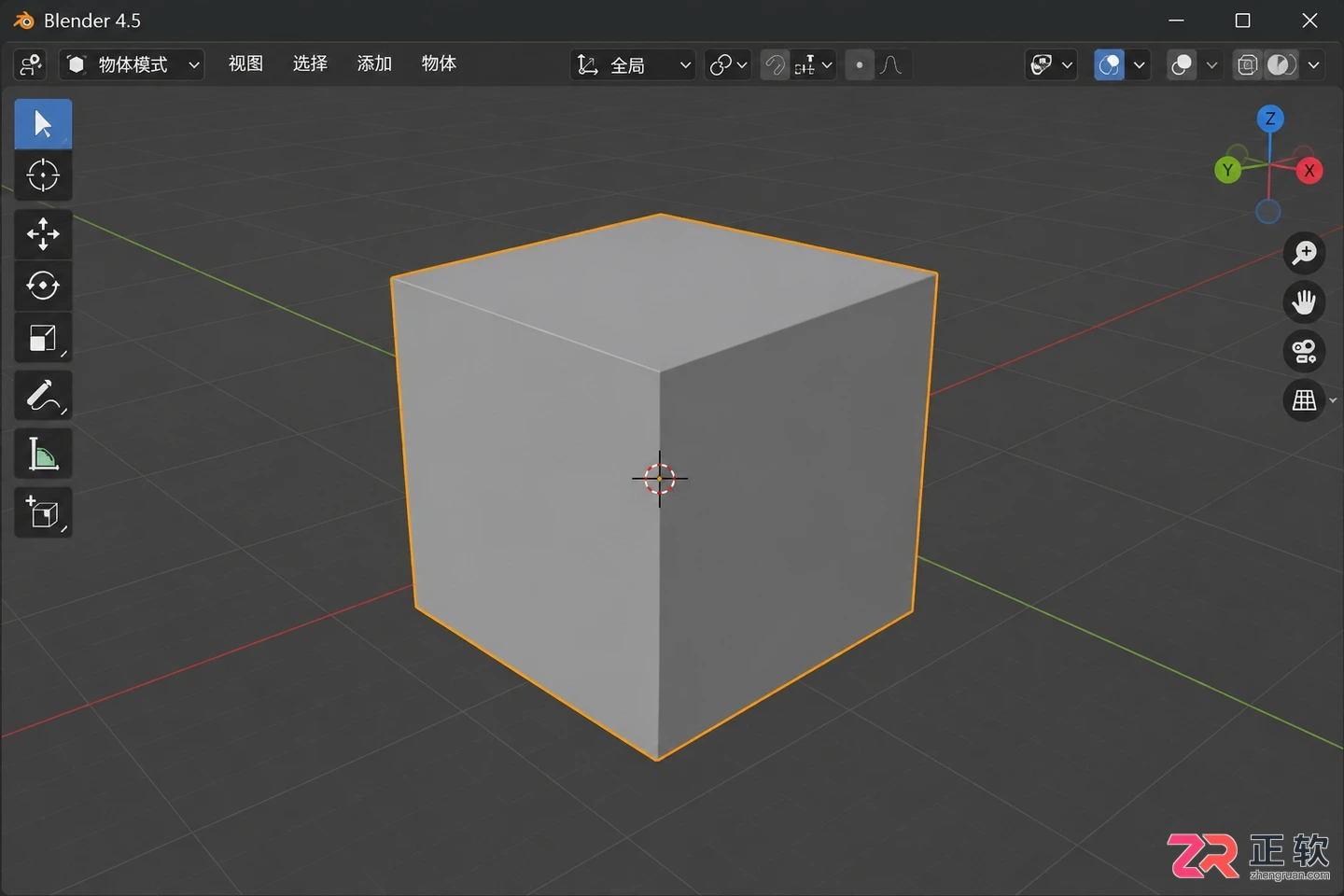Click the 3D cursor crosshair on the cube
1344x896 pixels.
pos(660,479)
